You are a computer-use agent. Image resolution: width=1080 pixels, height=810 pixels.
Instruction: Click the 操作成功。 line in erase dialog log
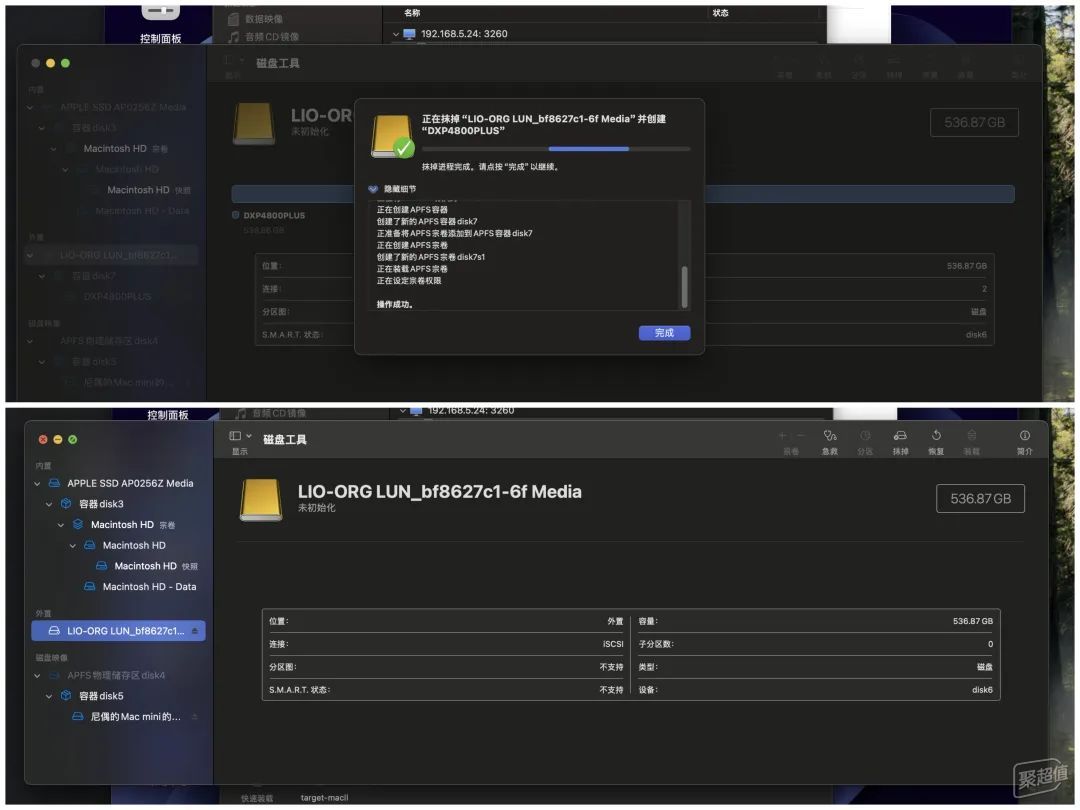(x=395, y=304)
